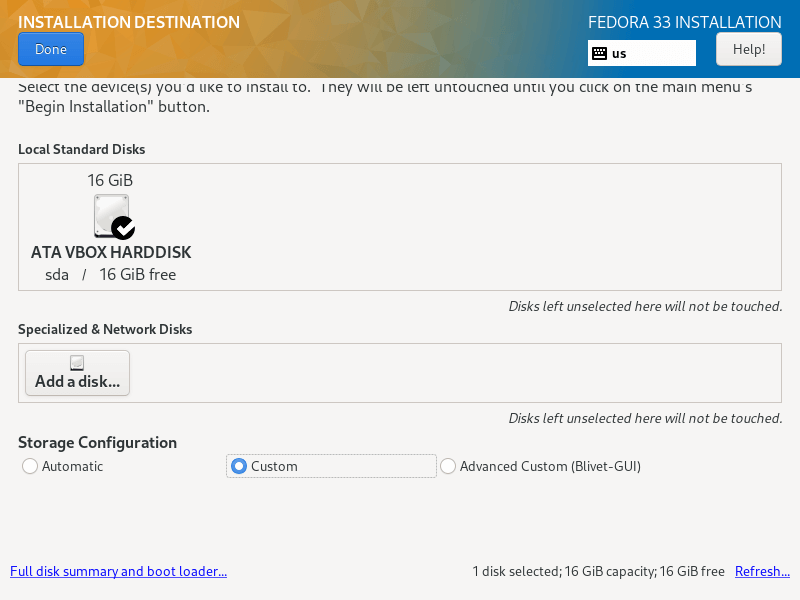This screenshot has height=600, width=800.
Task: Open the Help! button
Action: tap(748, 49)
